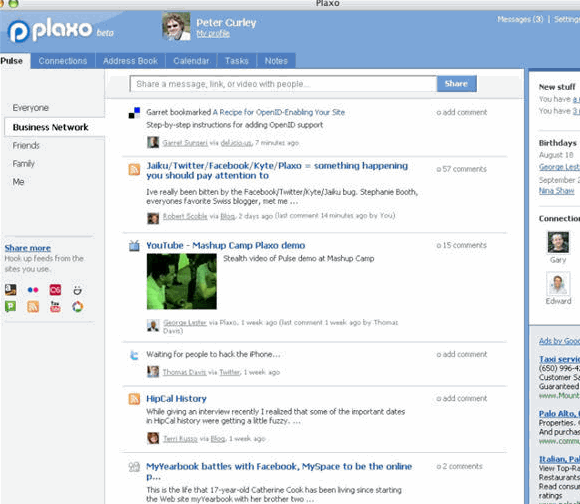The height and width of the screenshot is (504, 580).
Task: Open the Garret Sunseri name link
Action: [185, 143]
